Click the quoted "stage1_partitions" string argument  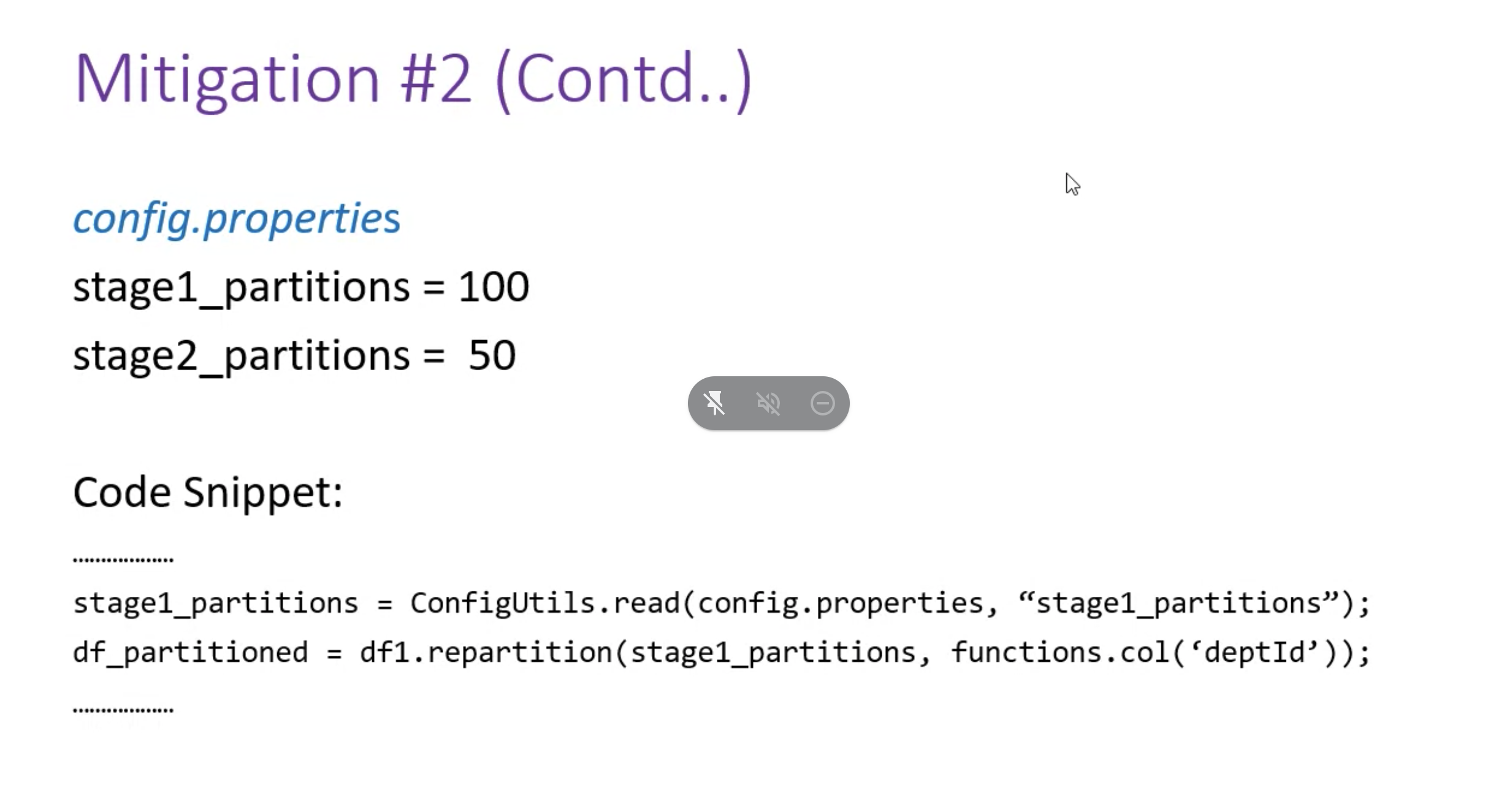pos(1178,604)
